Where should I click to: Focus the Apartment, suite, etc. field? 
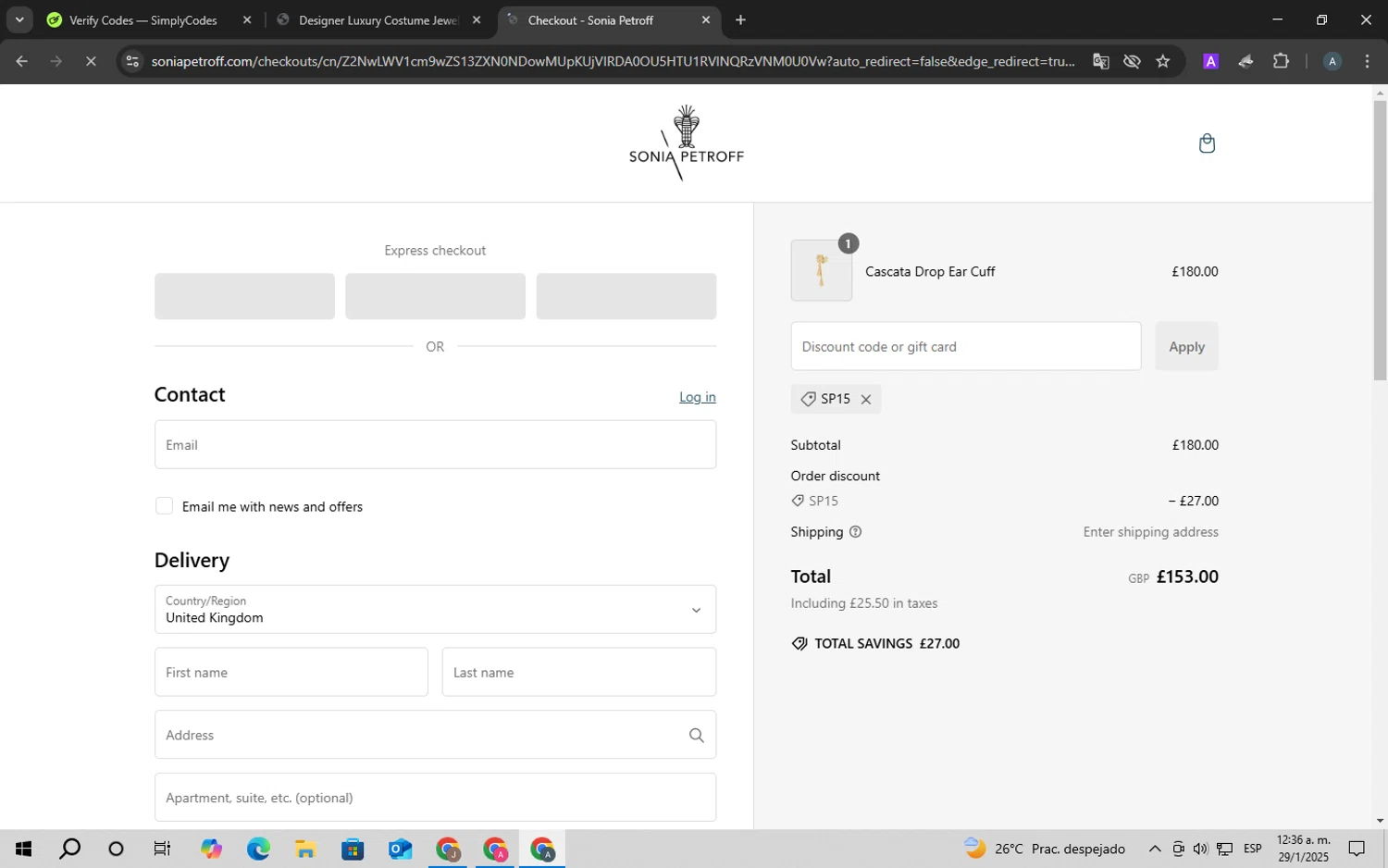tap(435, 798)
